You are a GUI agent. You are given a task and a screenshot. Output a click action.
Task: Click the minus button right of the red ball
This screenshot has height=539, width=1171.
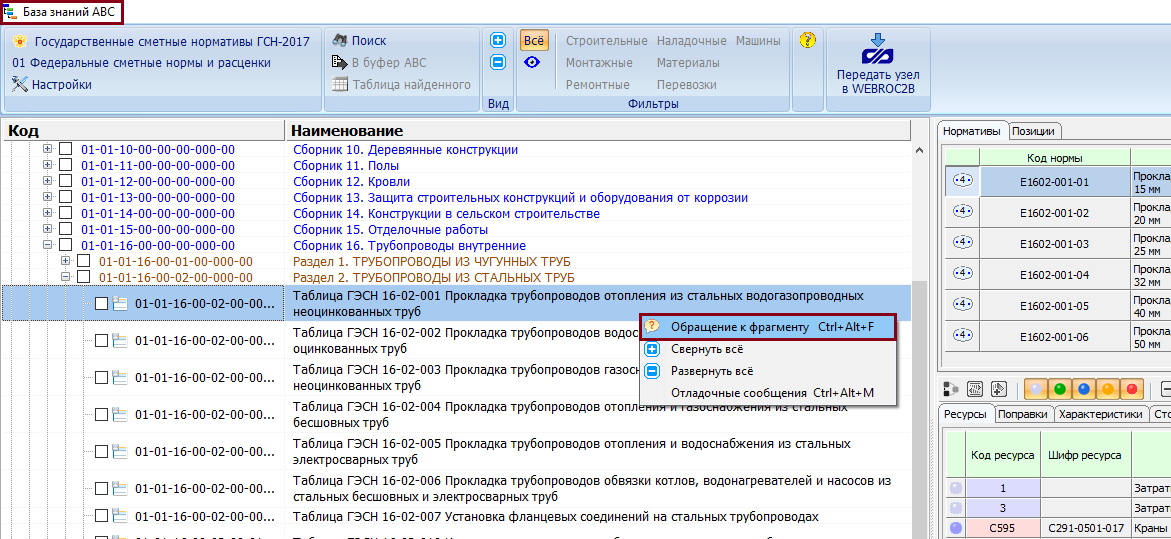coord(1164,389)
